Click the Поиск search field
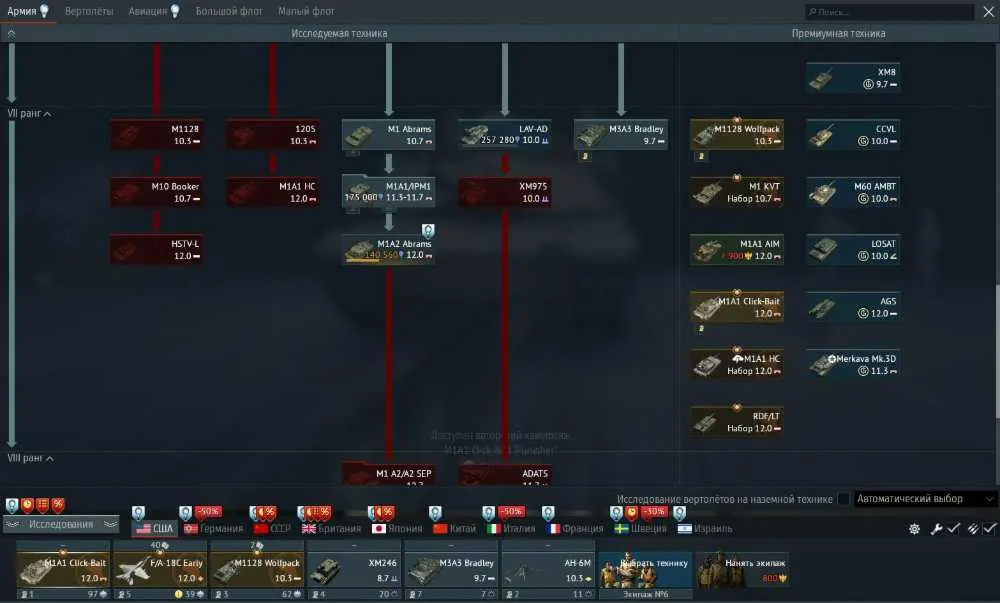 [x=890, y=11]
